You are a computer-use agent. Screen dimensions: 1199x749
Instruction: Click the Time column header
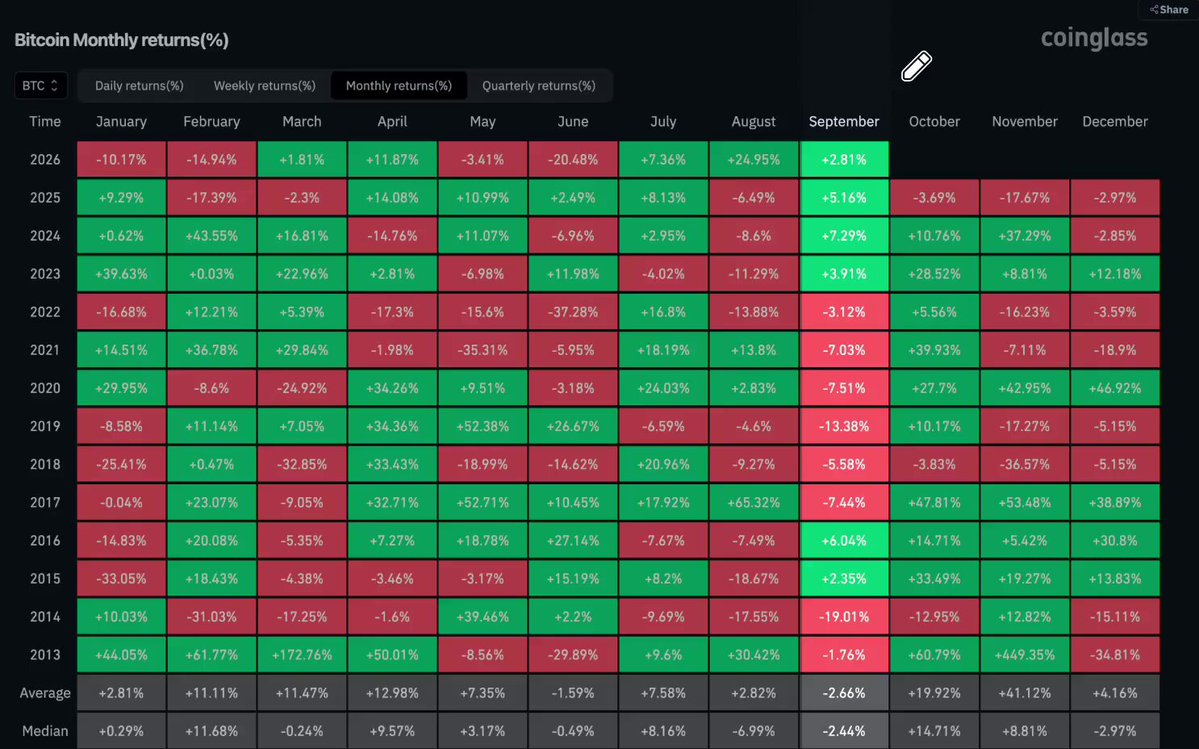[x=45, y=122]
